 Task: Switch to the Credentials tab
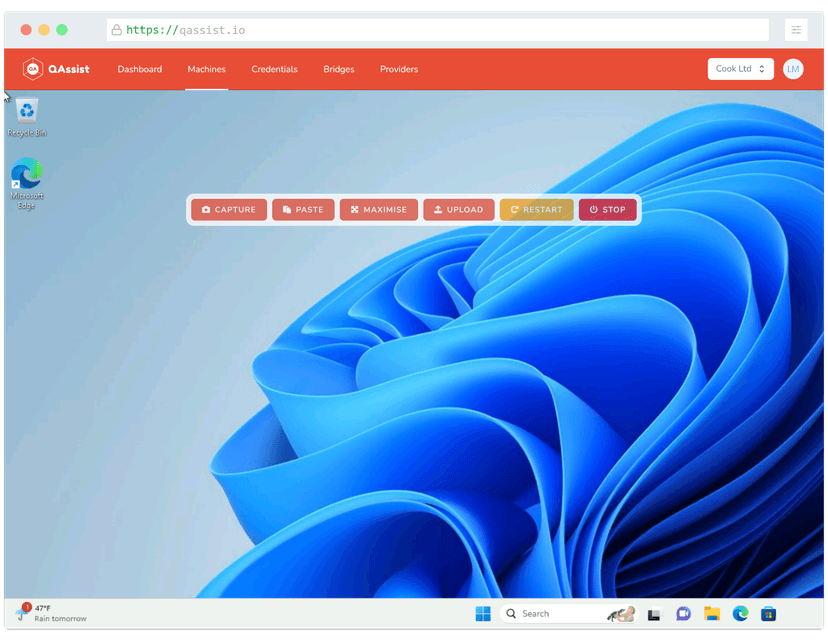tap(274, 69)
